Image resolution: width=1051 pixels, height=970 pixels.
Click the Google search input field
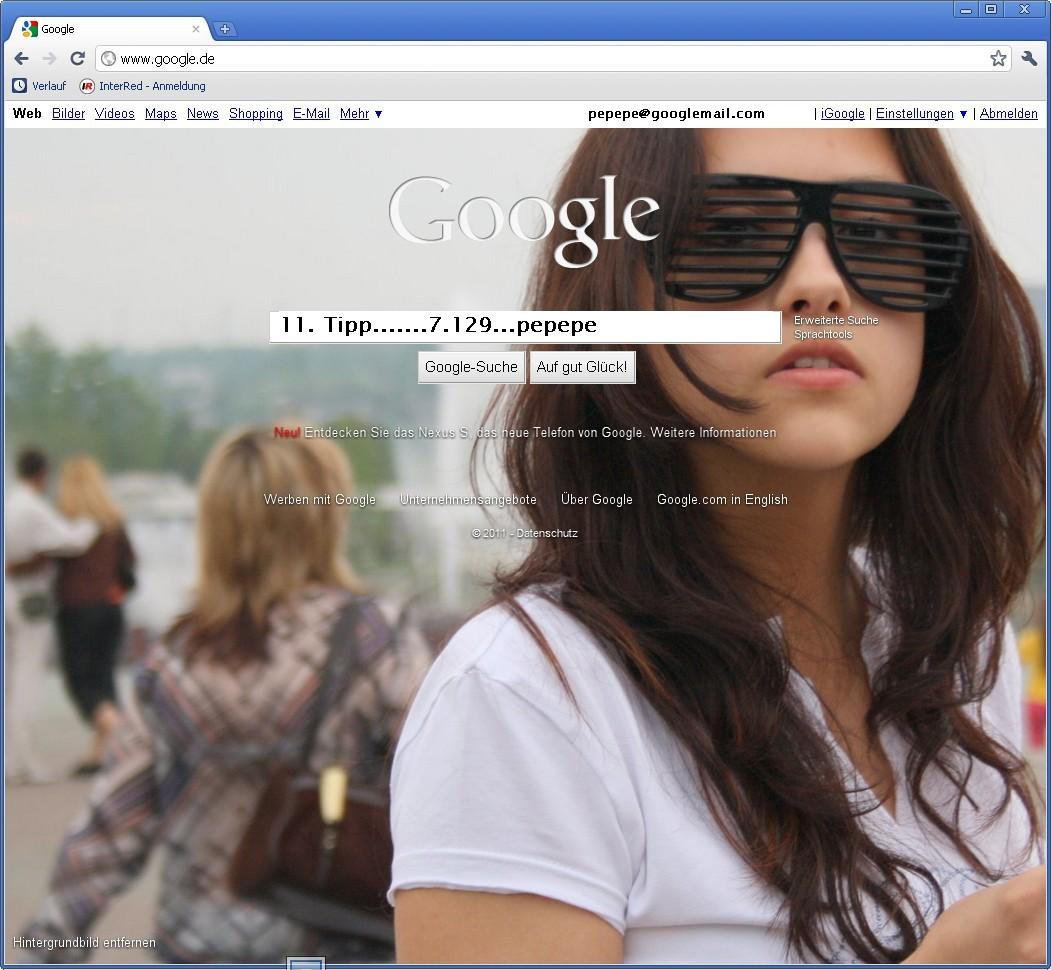coord(526,327)
